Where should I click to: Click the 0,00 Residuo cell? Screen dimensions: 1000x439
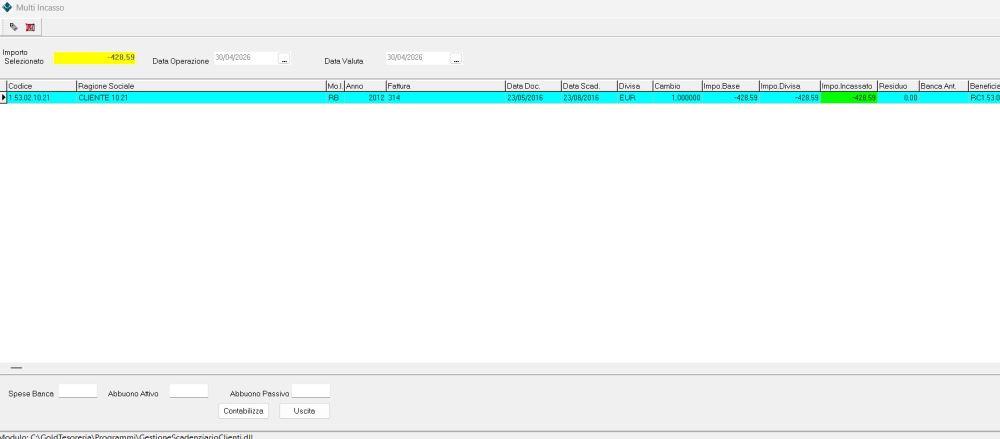coord(898,98)
